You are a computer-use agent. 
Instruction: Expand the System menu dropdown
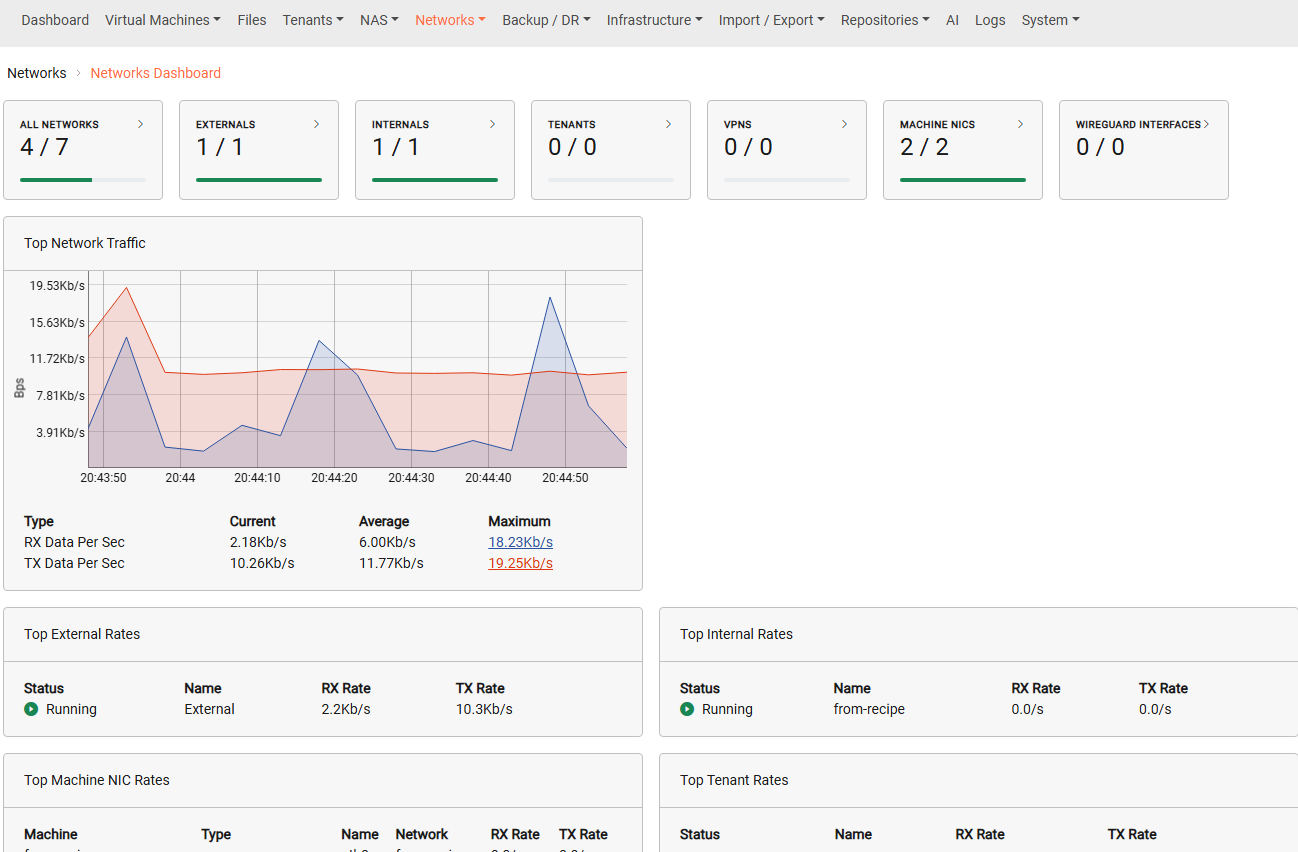tap(1050, 20)
